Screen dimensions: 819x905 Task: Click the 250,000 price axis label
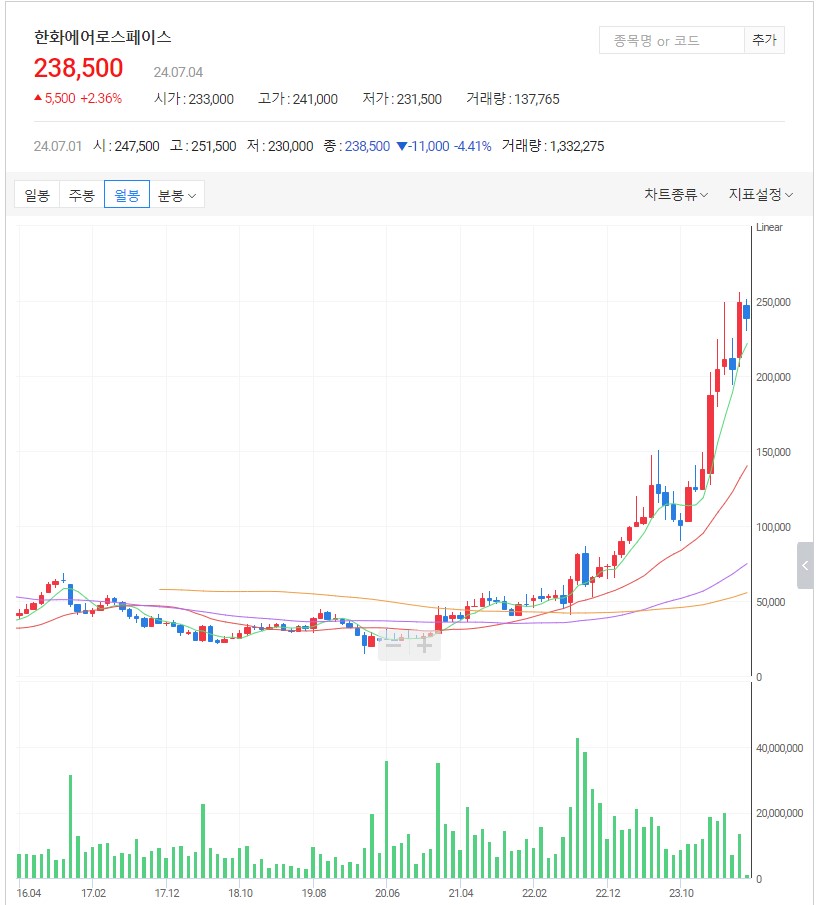[774, 302]
